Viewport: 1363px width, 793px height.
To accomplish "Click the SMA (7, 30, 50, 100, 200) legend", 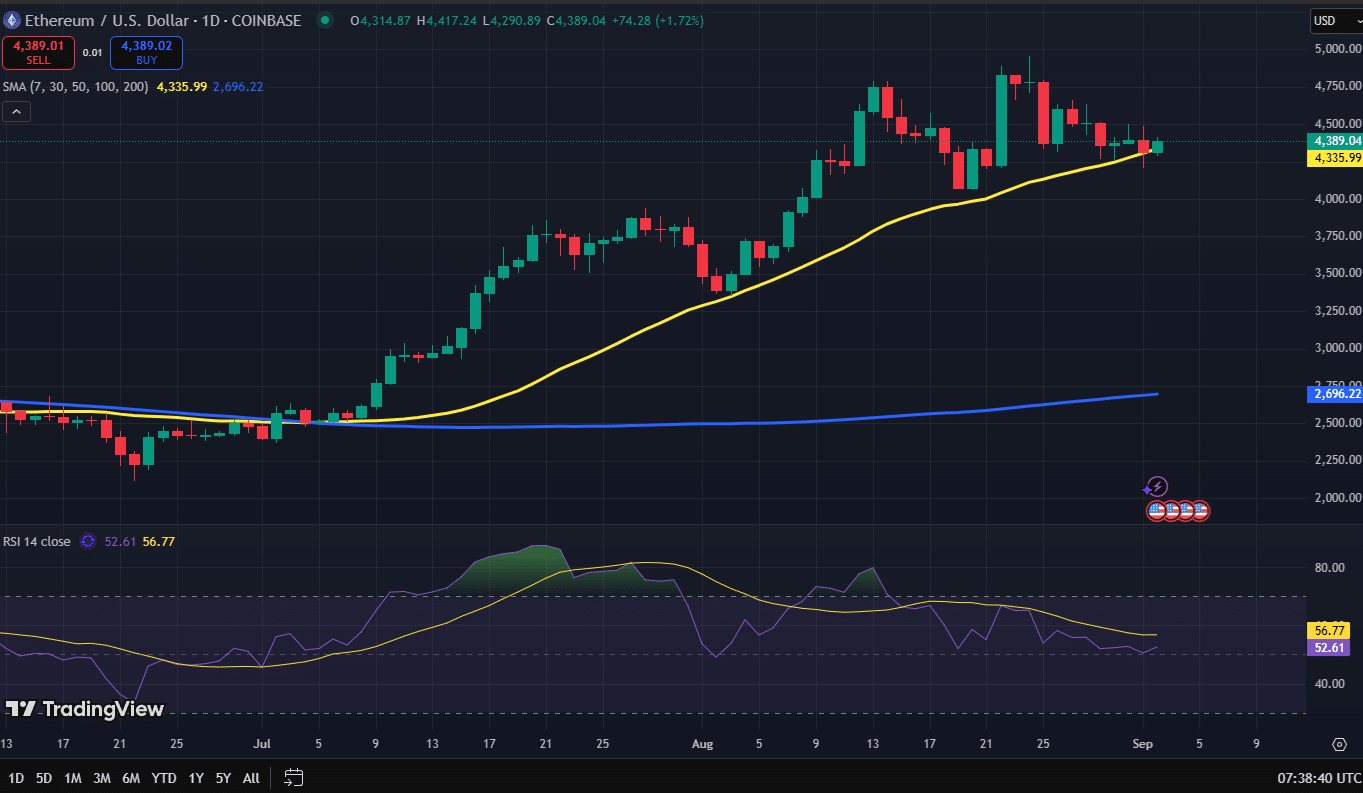I will point(76,87).
